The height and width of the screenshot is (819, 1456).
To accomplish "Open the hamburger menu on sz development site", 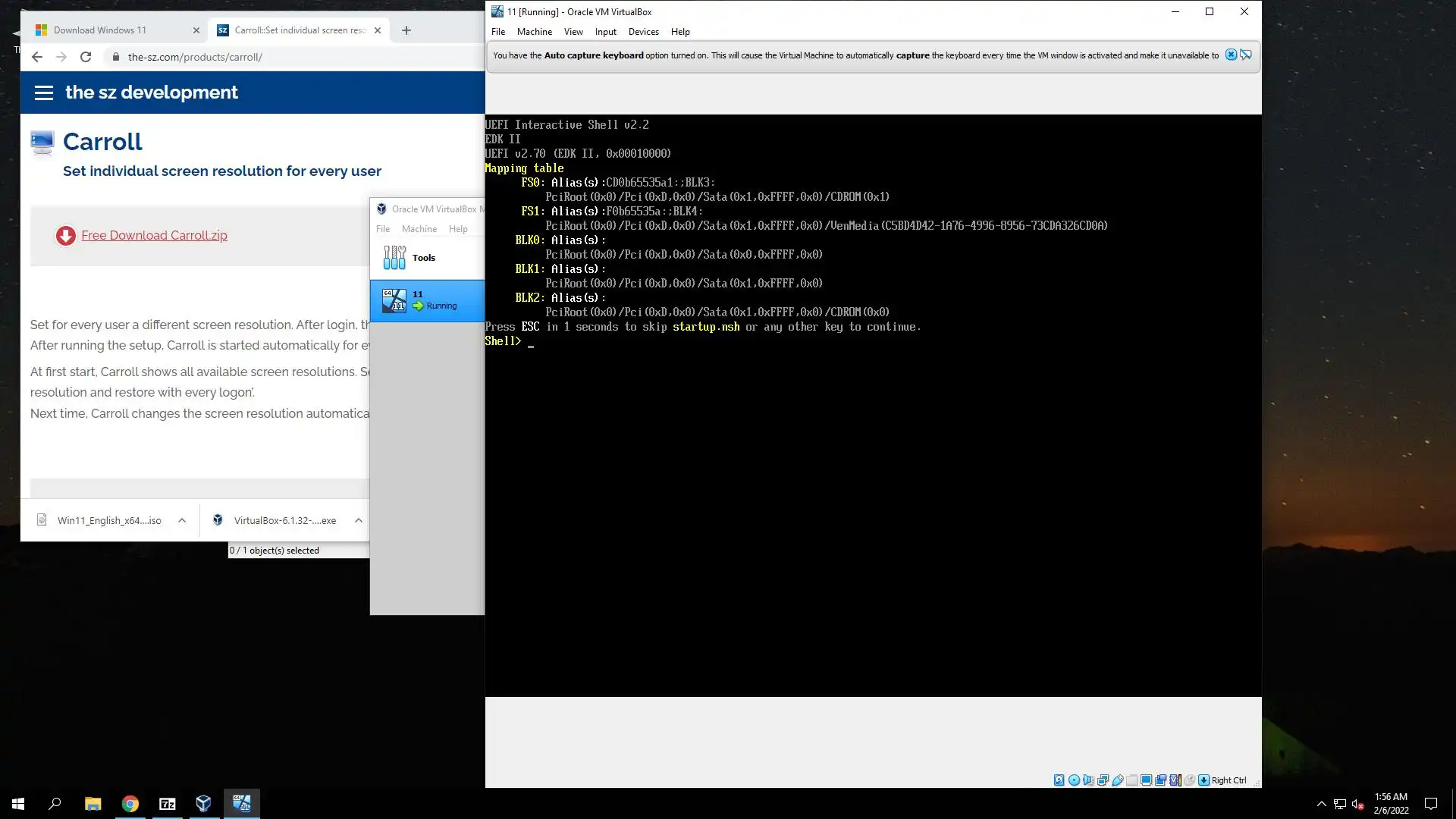I will (x=44, y=93).
